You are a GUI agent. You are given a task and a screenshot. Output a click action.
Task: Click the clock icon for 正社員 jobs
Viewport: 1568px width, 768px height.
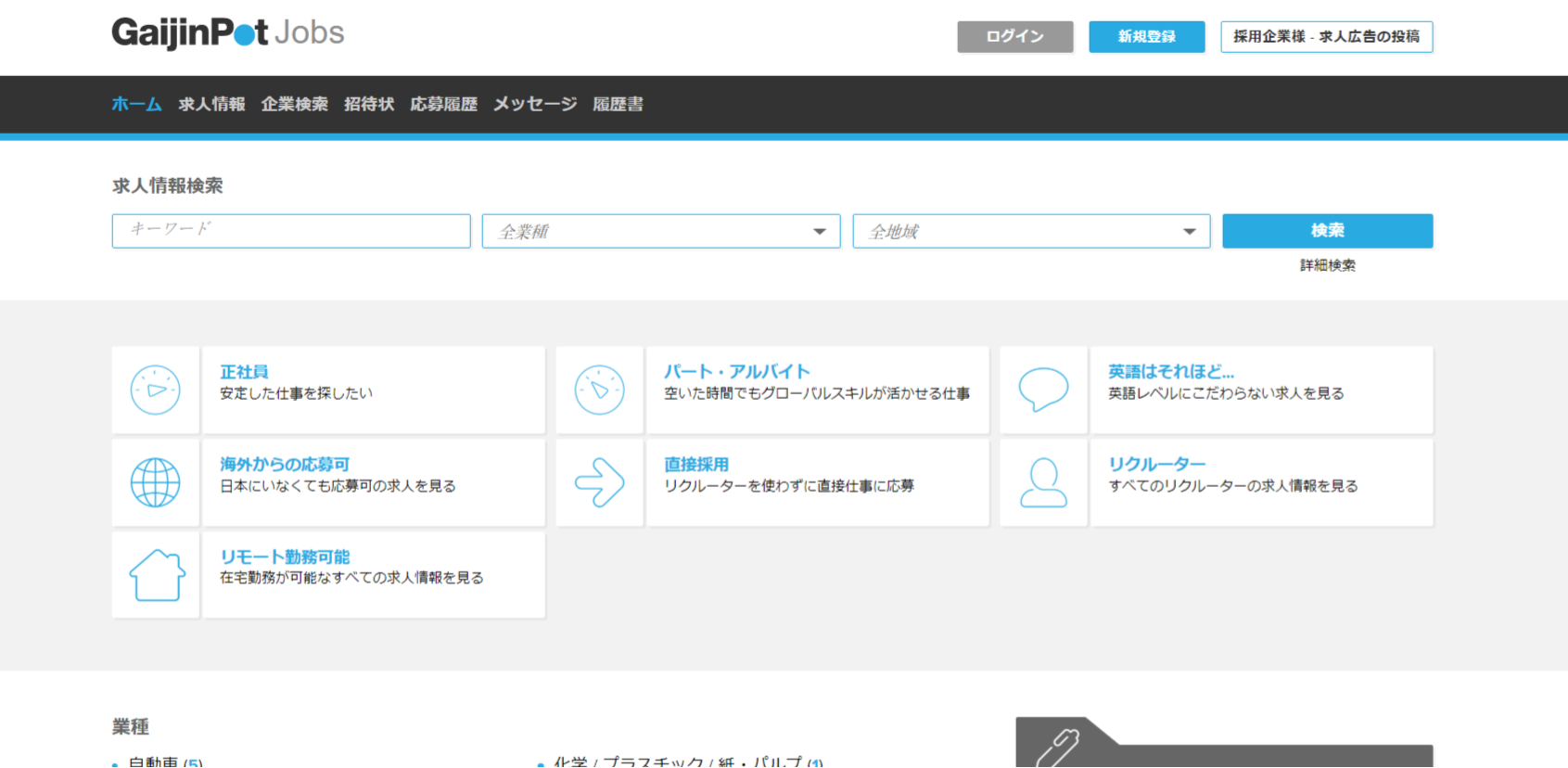point(156,390)
